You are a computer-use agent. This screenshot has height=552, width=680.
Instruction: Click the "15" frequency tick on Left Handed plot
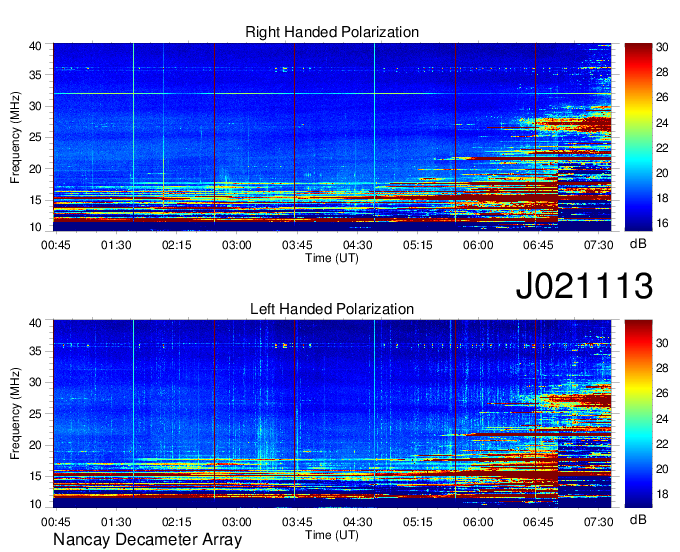click(x=35, y=476)
